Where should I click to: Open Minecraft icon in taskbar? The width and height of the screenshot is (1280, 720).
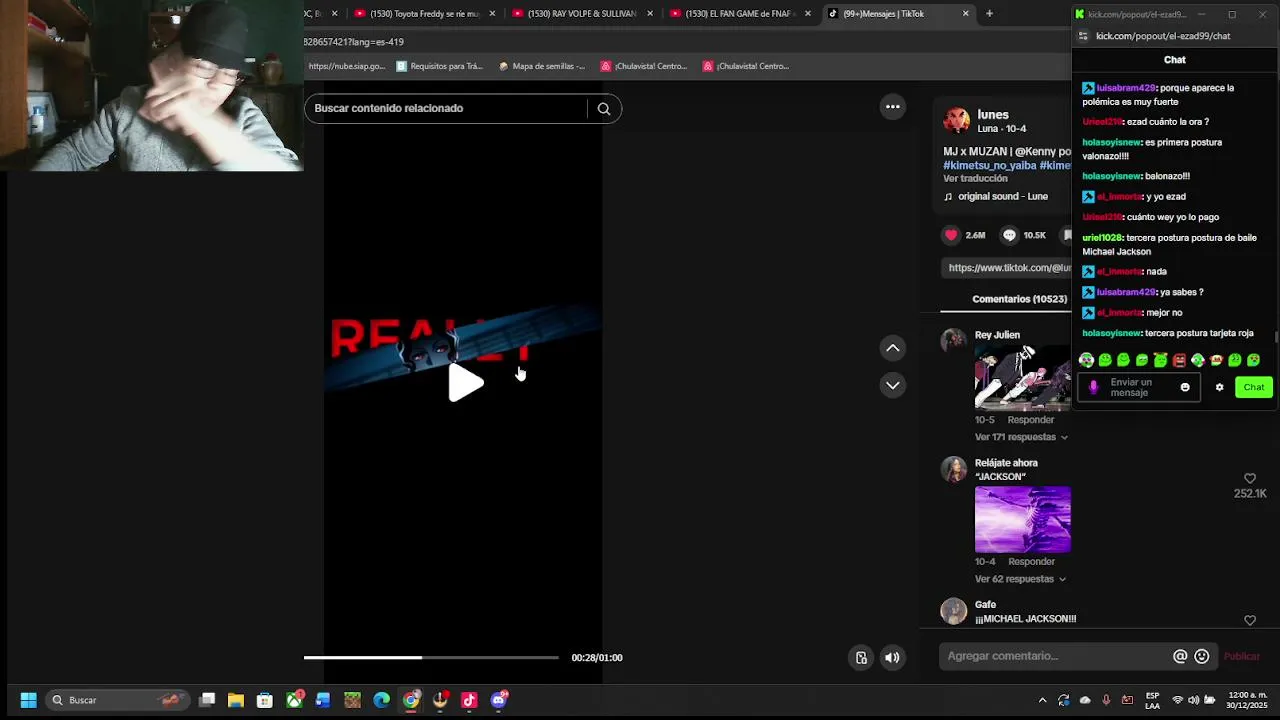352,700
